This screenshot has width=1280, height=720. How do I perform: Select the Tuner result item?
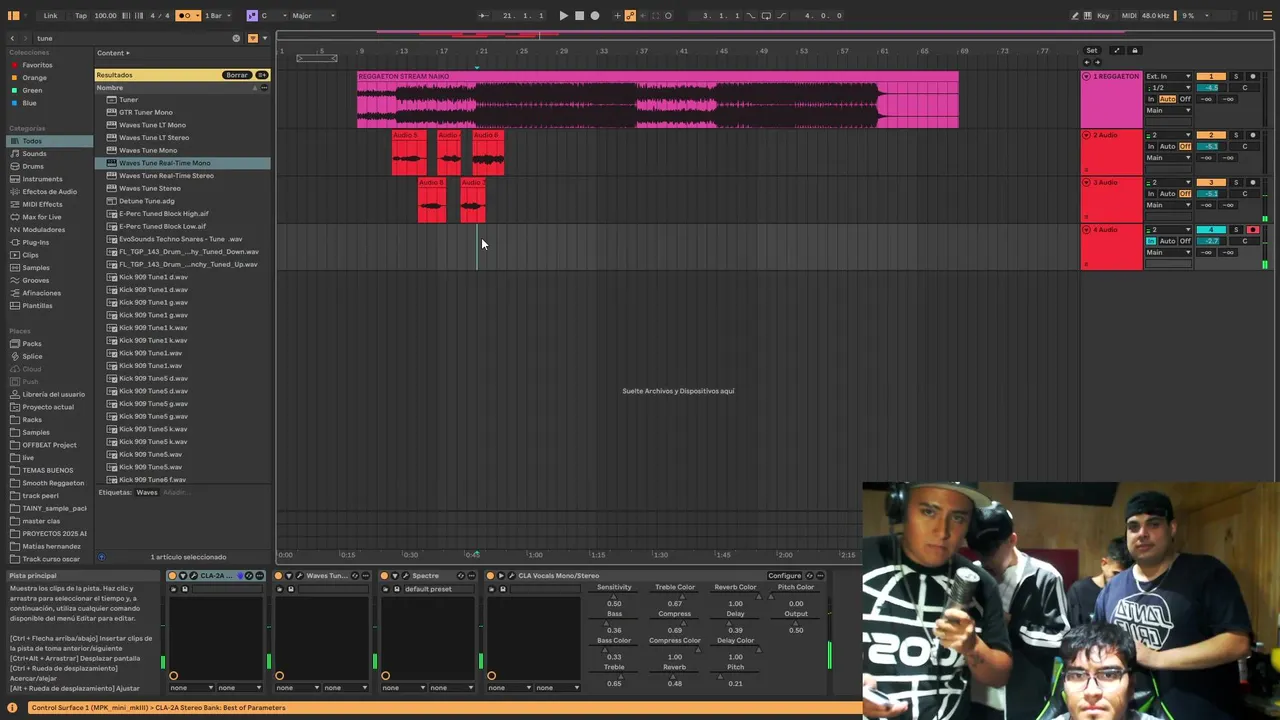coord(128,100)
